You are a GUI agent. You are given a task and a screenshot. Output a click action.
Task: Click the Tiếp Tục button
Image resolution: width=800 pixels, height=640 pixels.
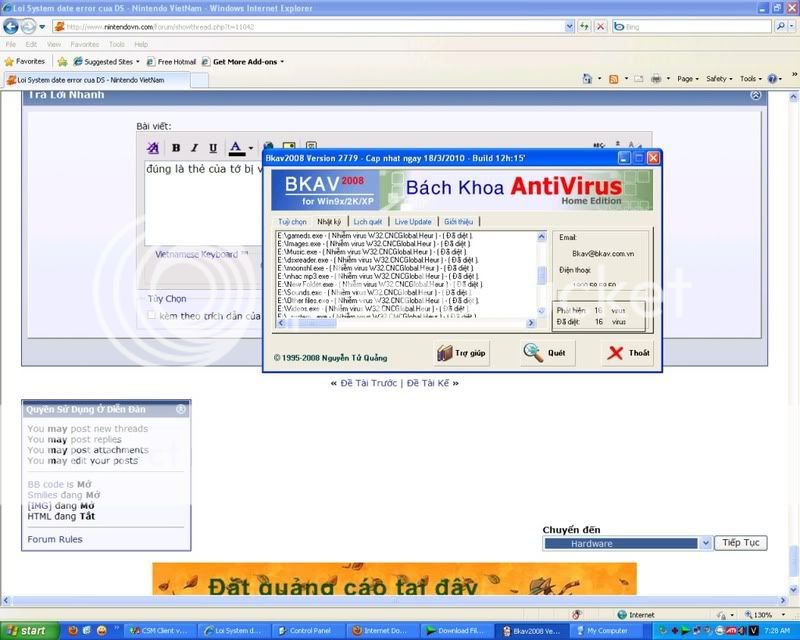(x=741, y=543)
